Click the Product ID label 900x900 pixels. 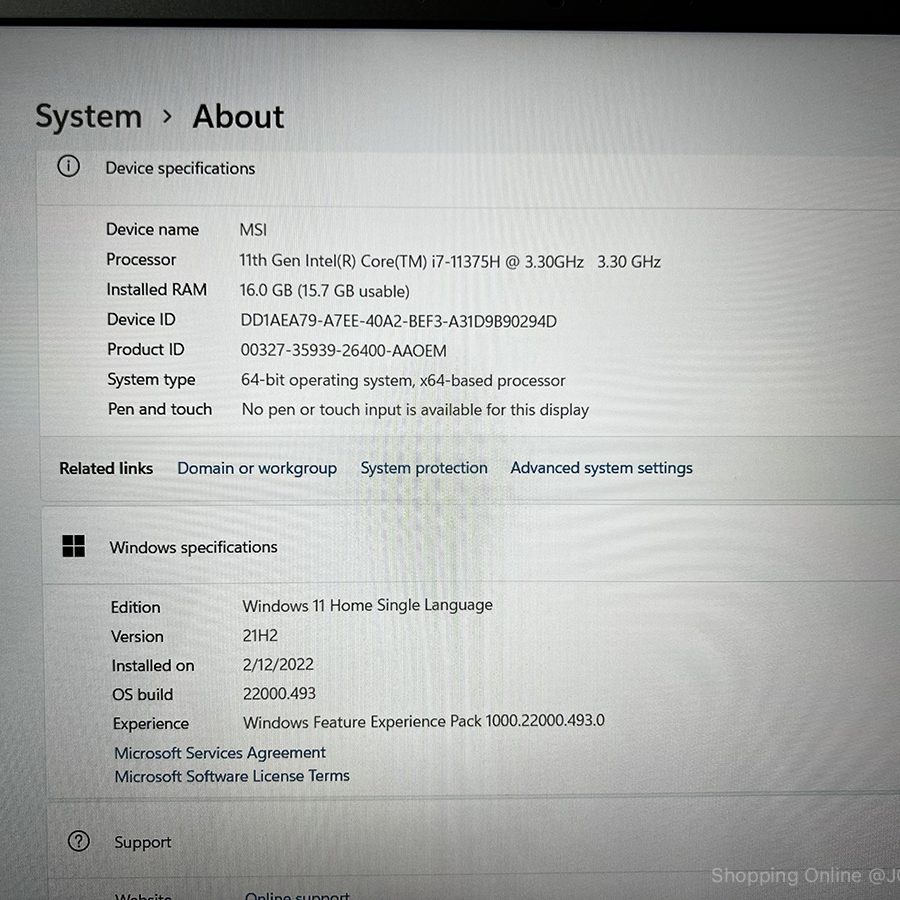click(146, 349)
